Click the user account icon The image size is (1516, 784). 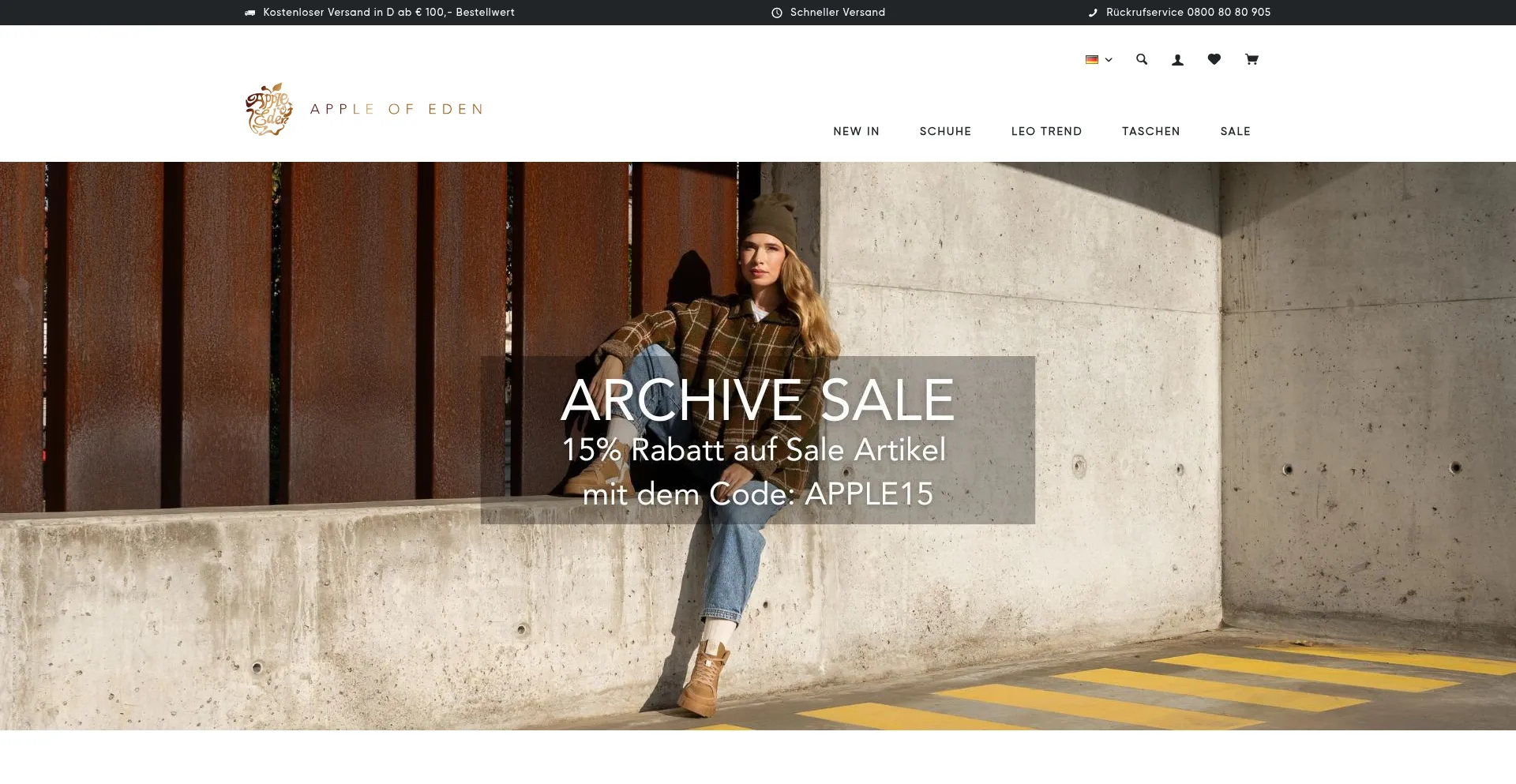point(1177,59)
